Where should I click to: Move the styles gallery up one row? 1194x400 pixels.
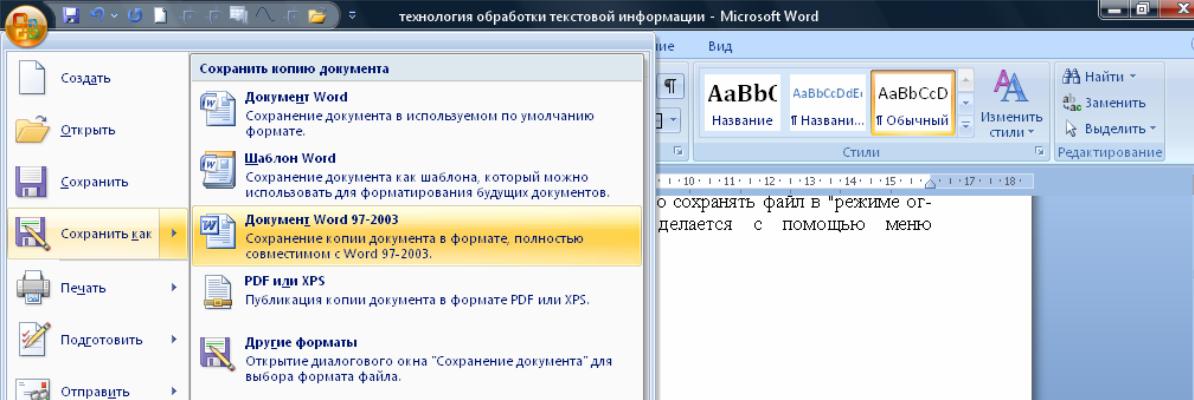click(966, 79)
